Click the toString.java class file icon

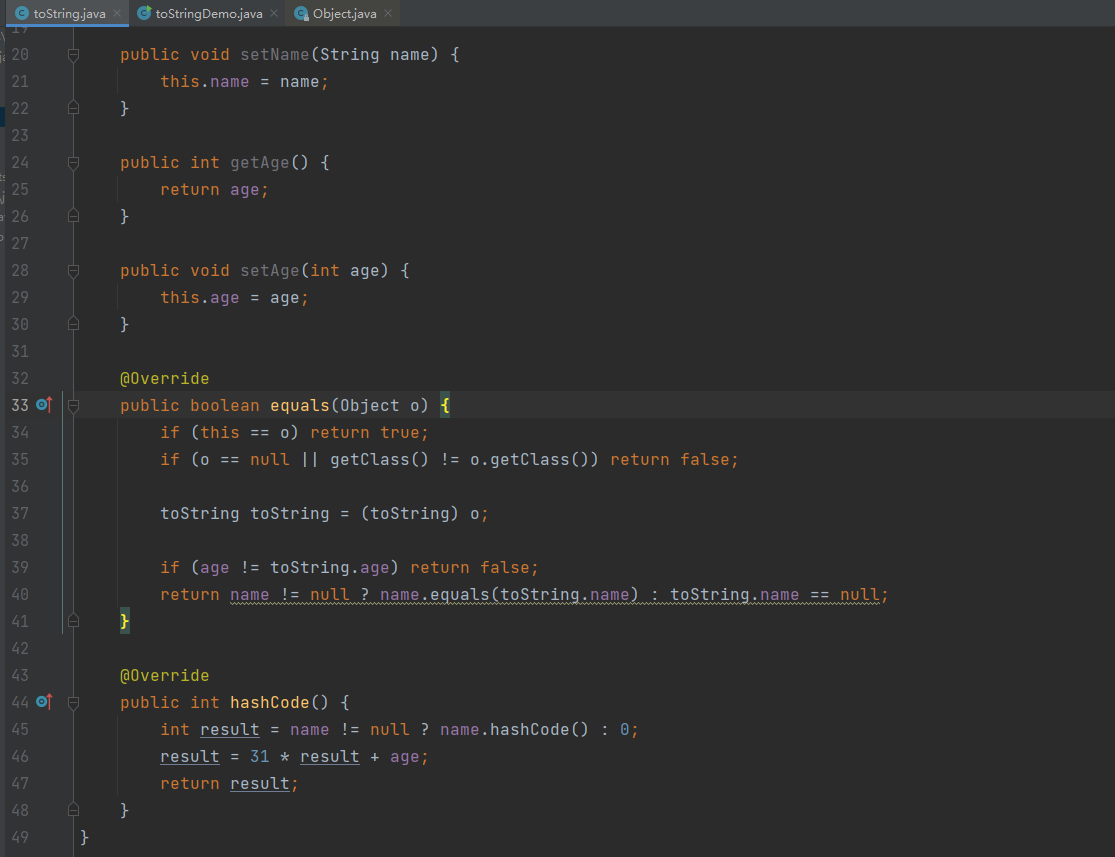coord(22,13)
